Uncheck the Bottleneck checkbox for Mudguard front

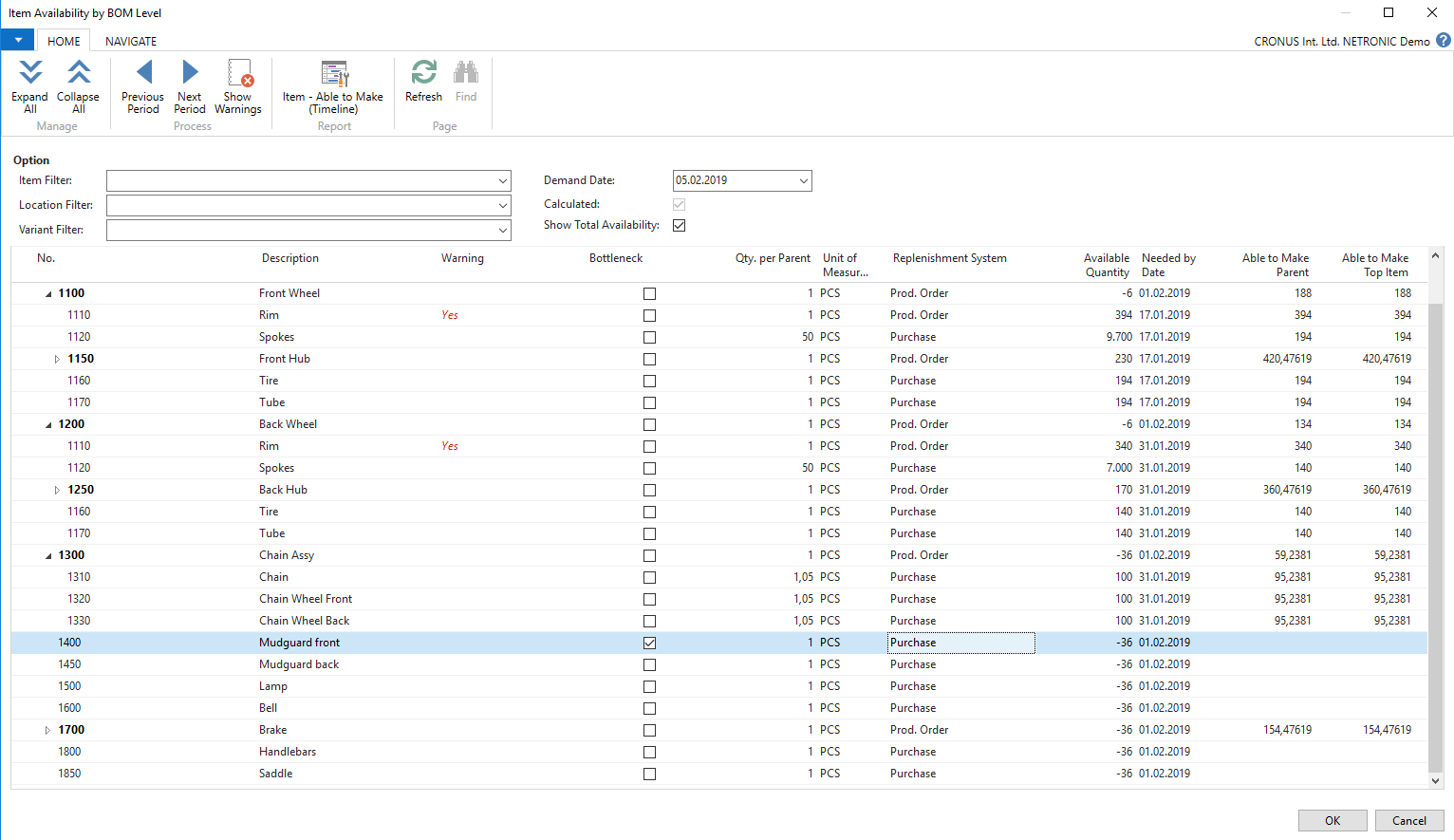[x=649, y=643]
